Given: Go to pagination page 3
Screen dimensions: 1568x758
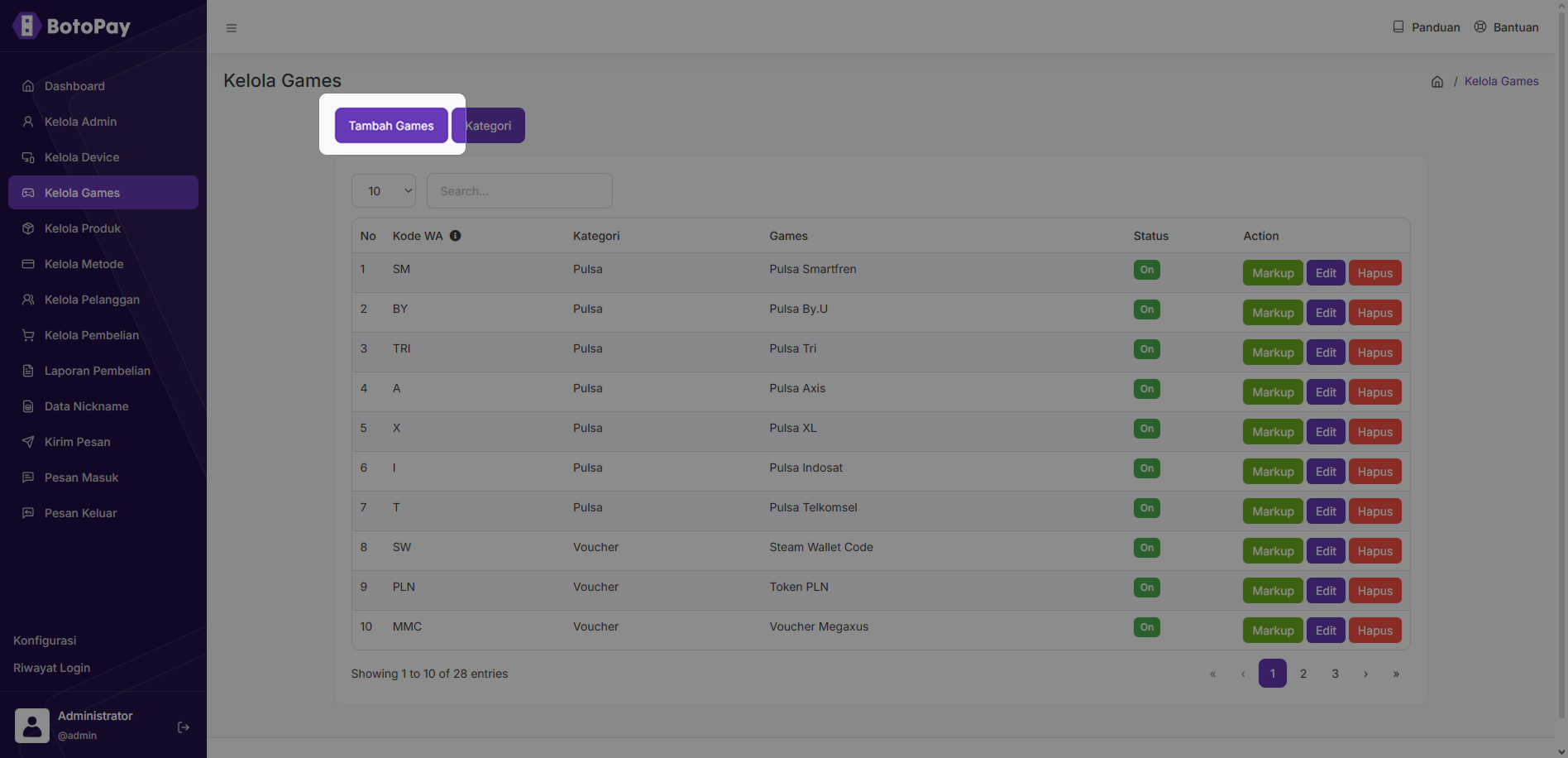Looking at the screenshot, I should (x=1335, y=674).
